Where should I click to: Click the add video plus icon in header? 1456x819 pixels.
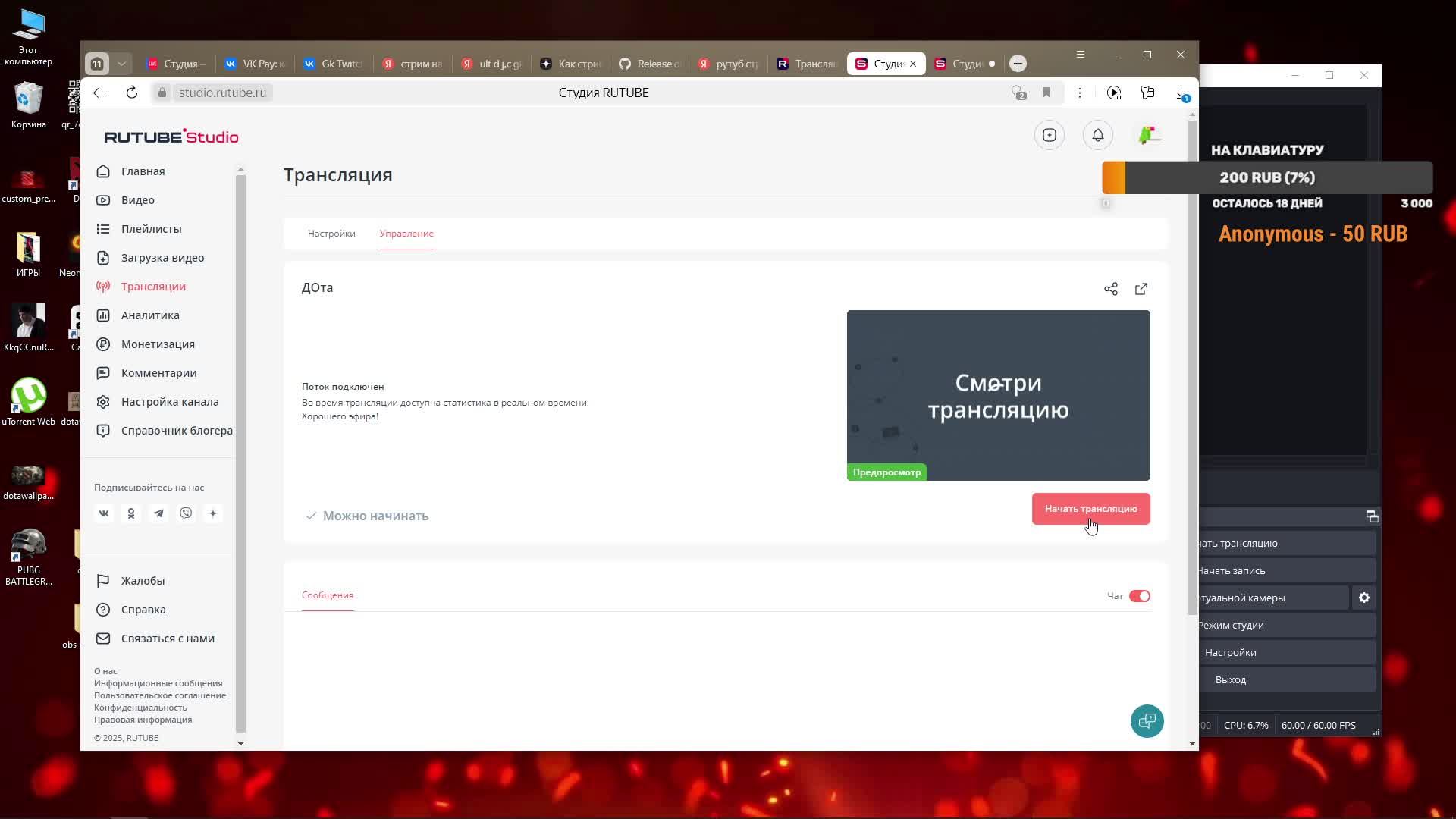1050,135
